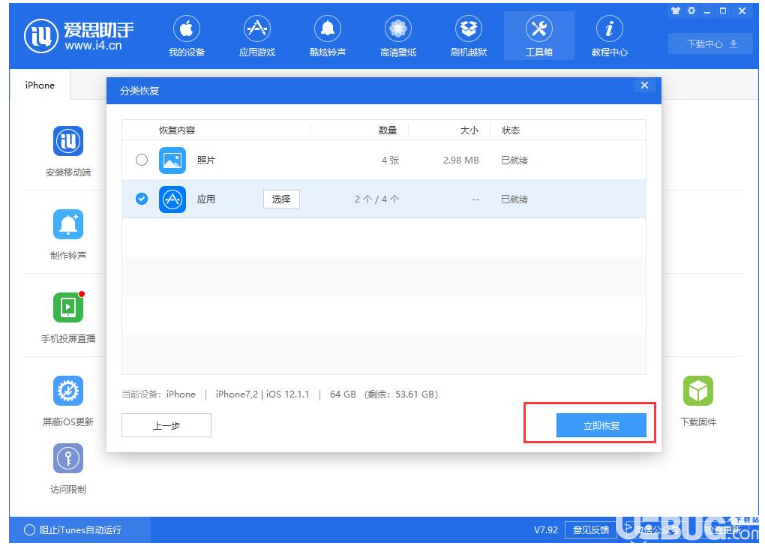Click the 已就绪 status in 应用 row
Viewport: 765px width, 549px height.
pyautogui.click(x=514, y=199)
